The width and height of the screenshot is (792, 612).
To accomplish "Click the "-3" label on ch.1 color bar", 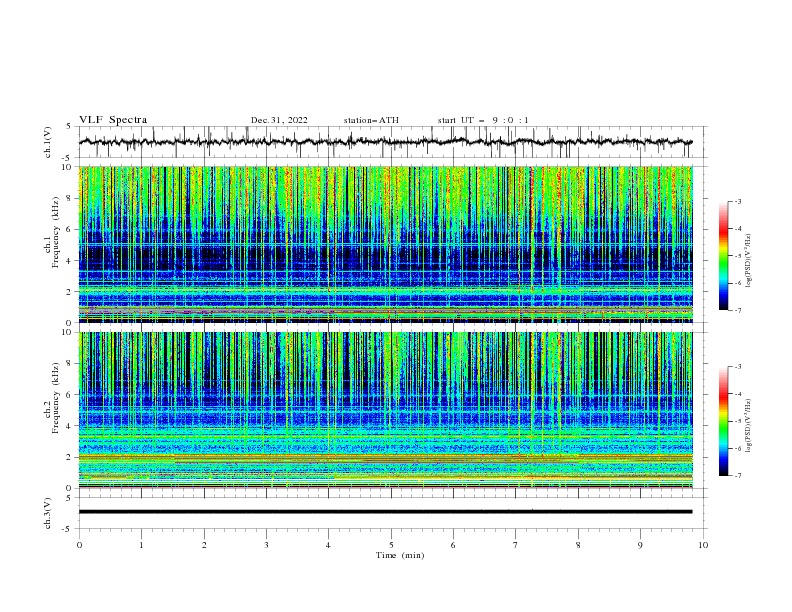I will [737, 201].
